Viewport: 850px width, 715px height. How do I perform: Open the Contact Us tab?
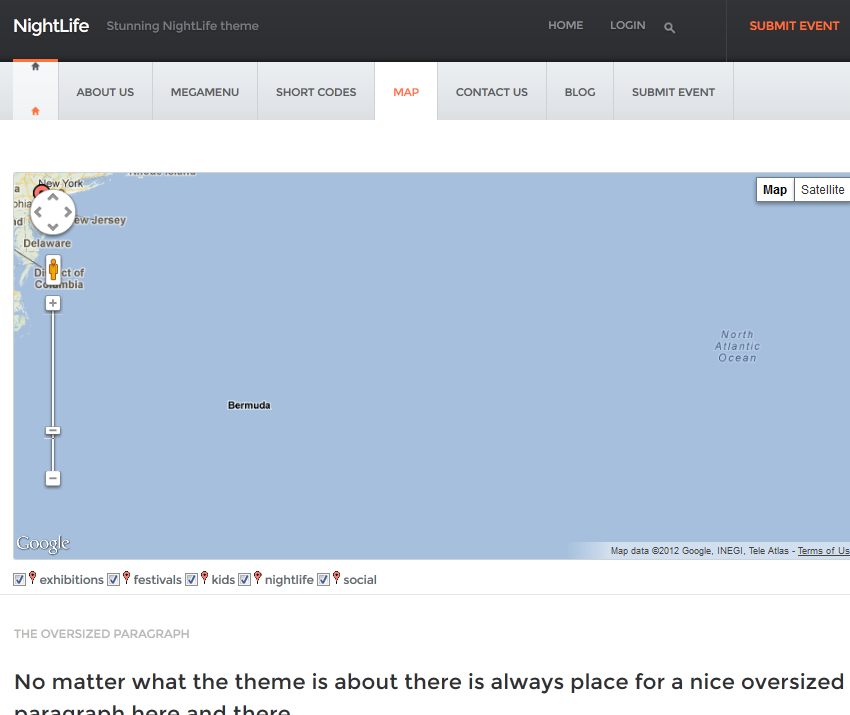coord(492,92)
